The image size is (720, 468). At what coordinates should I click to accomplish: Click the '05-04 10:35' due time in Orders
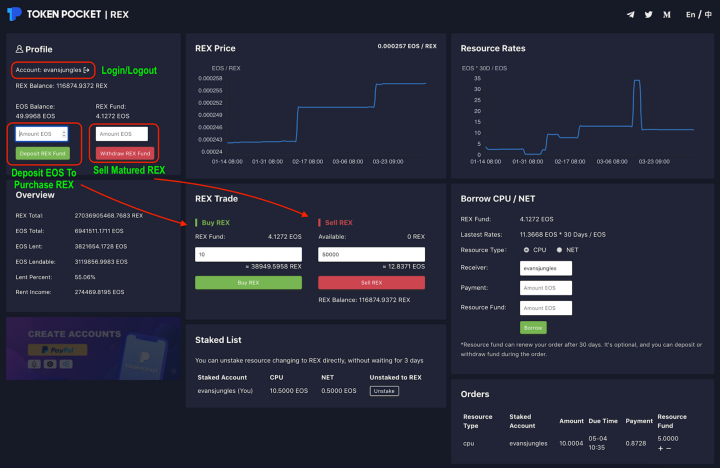(x=598, y=443)
